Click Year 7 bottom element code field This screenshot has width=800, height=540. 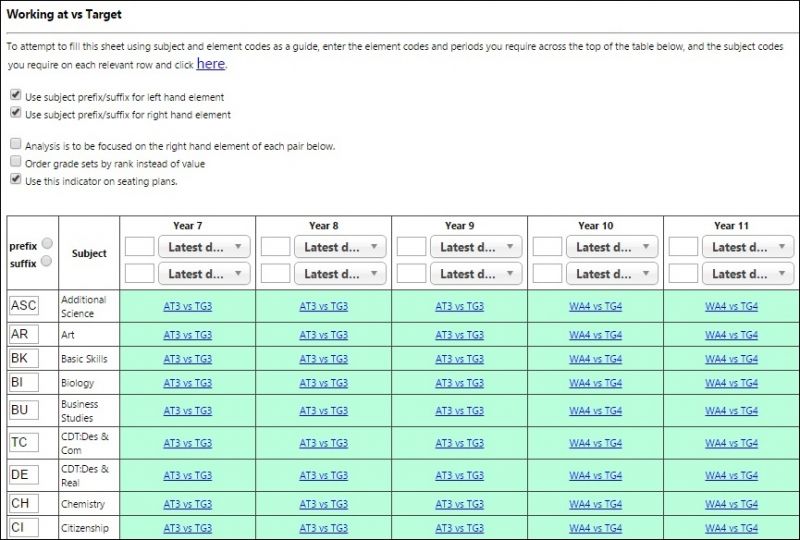pos(140,273)
